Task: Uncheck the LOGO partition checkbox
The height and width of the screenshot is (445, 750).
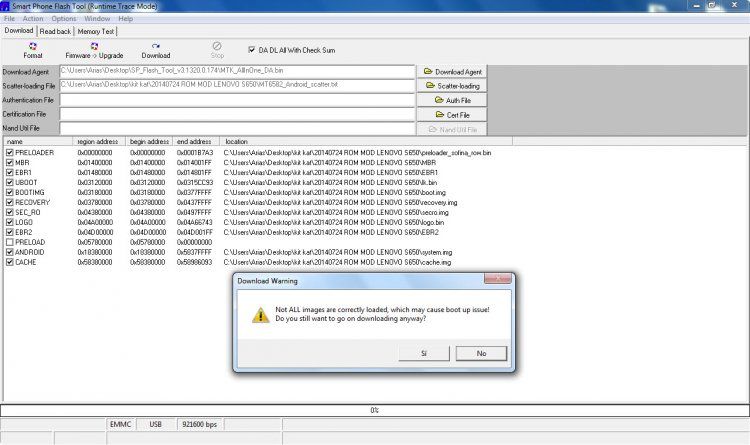Action: (x=10, y=222)
